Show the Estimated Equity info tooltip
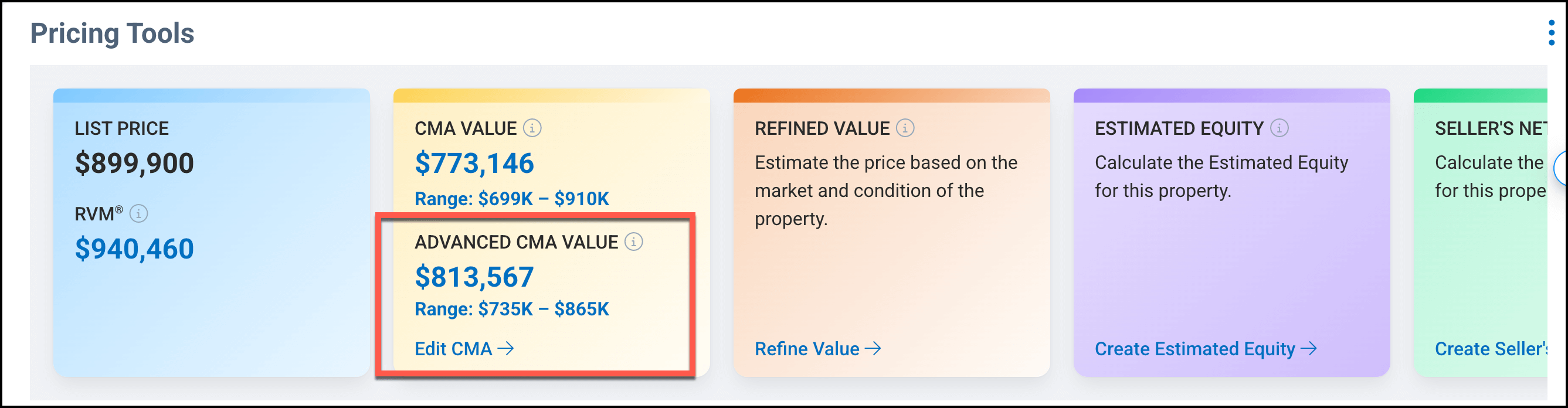The width and height of the screenshot is (1568, 408). point(1279,128)
